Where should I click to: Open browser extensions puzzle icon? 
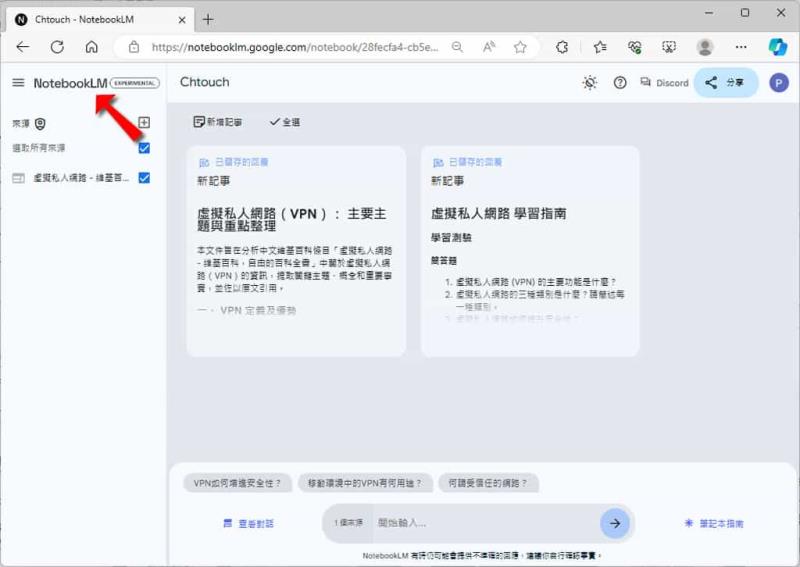(562, 47)
